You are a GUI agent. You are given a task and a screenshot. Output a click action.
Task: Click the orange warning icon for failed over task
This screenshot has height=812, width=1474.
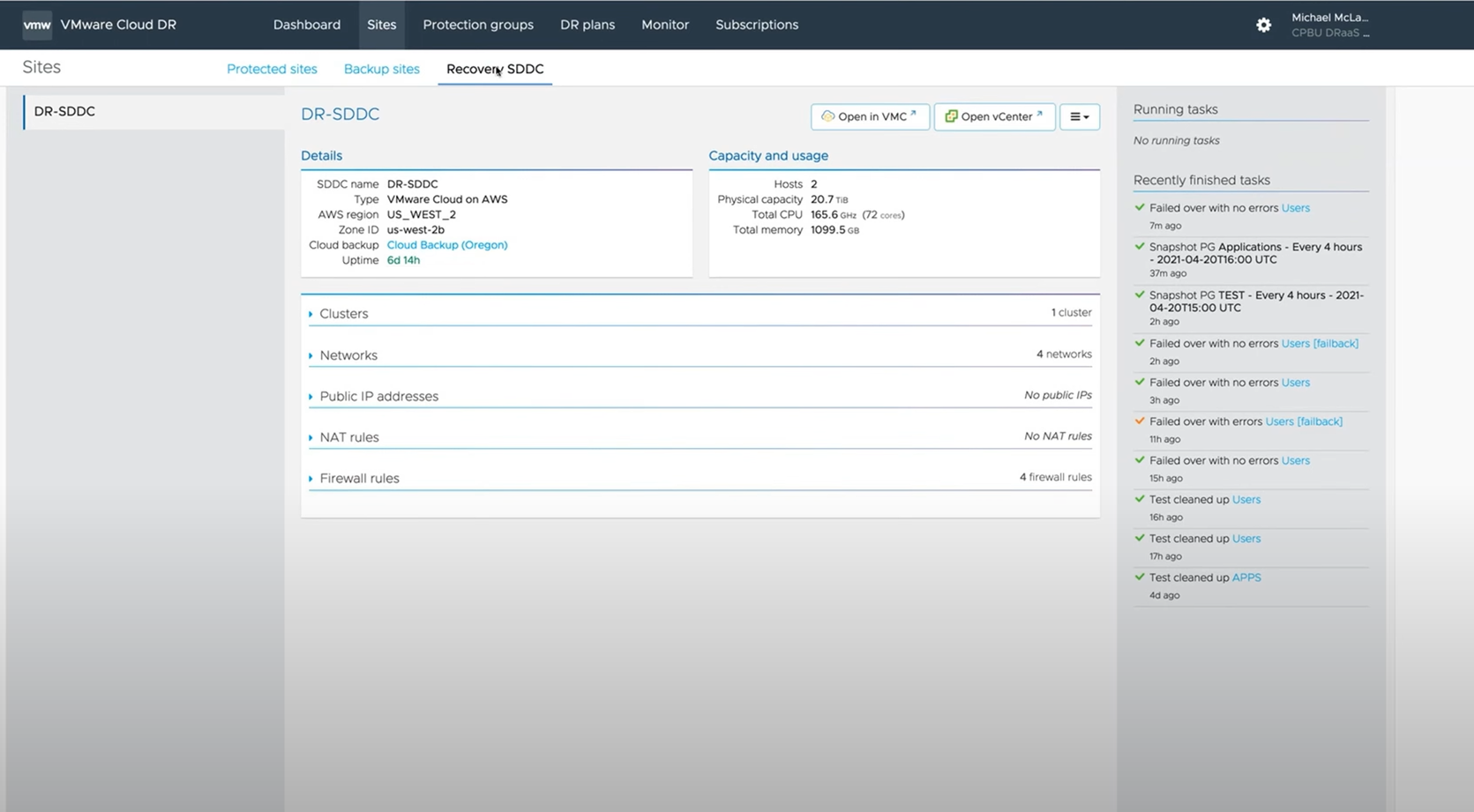(1140, 421)
